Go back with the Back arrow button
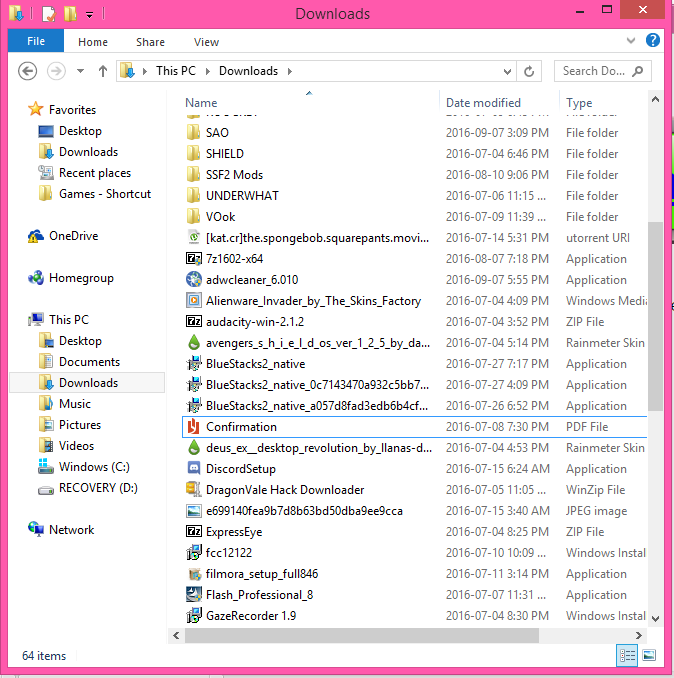 tap(28, 71)
